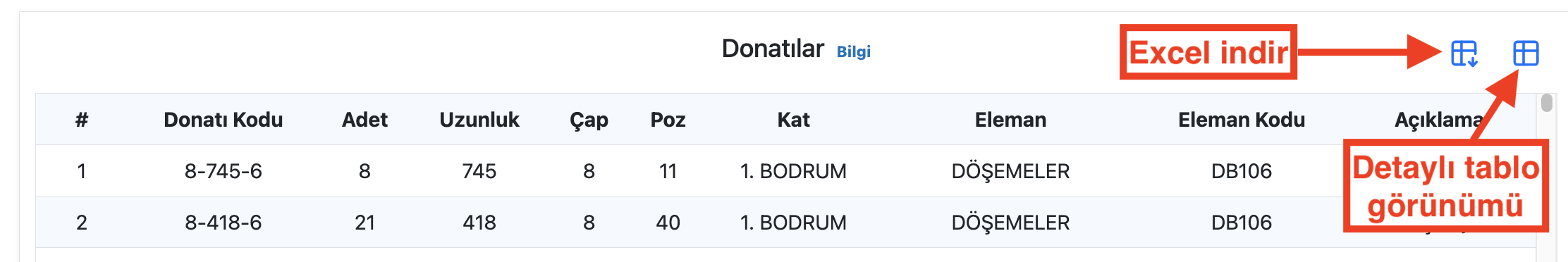Click DÖŞEMELER cell in second row
Image resolution: width=1568 pixels, height=262 pixels.
[x=1010, y=223]
